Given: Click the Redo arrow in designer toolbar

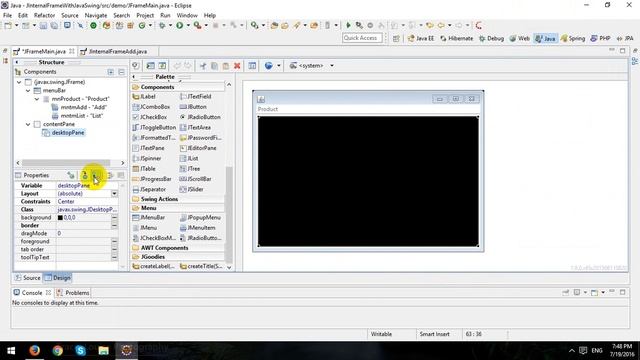Looking at the screenshot, I should click(187, 66).
